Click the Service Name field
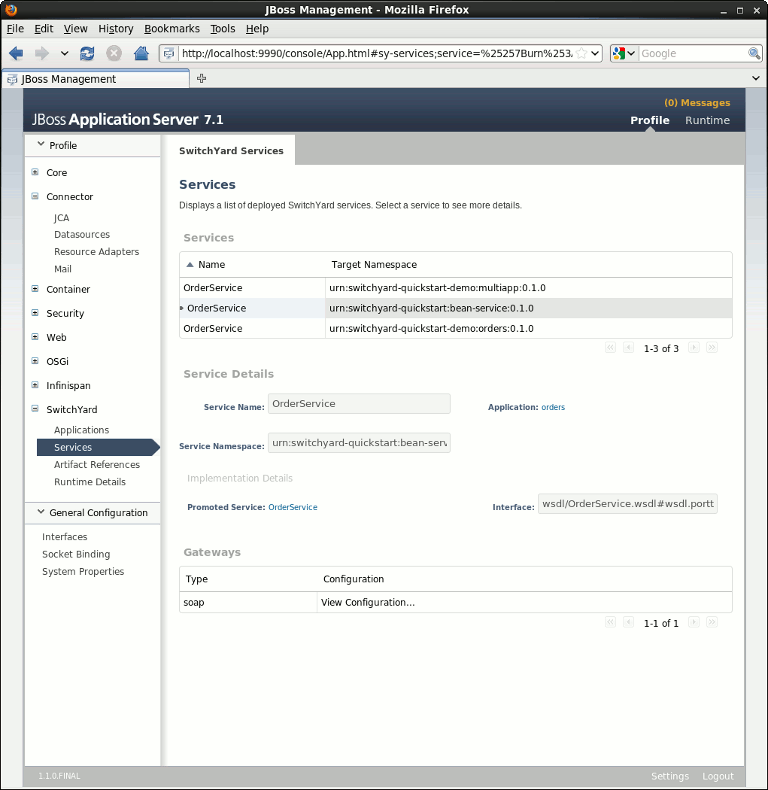The width and height of the screenshot is (768, 790). tap(359, 404)
